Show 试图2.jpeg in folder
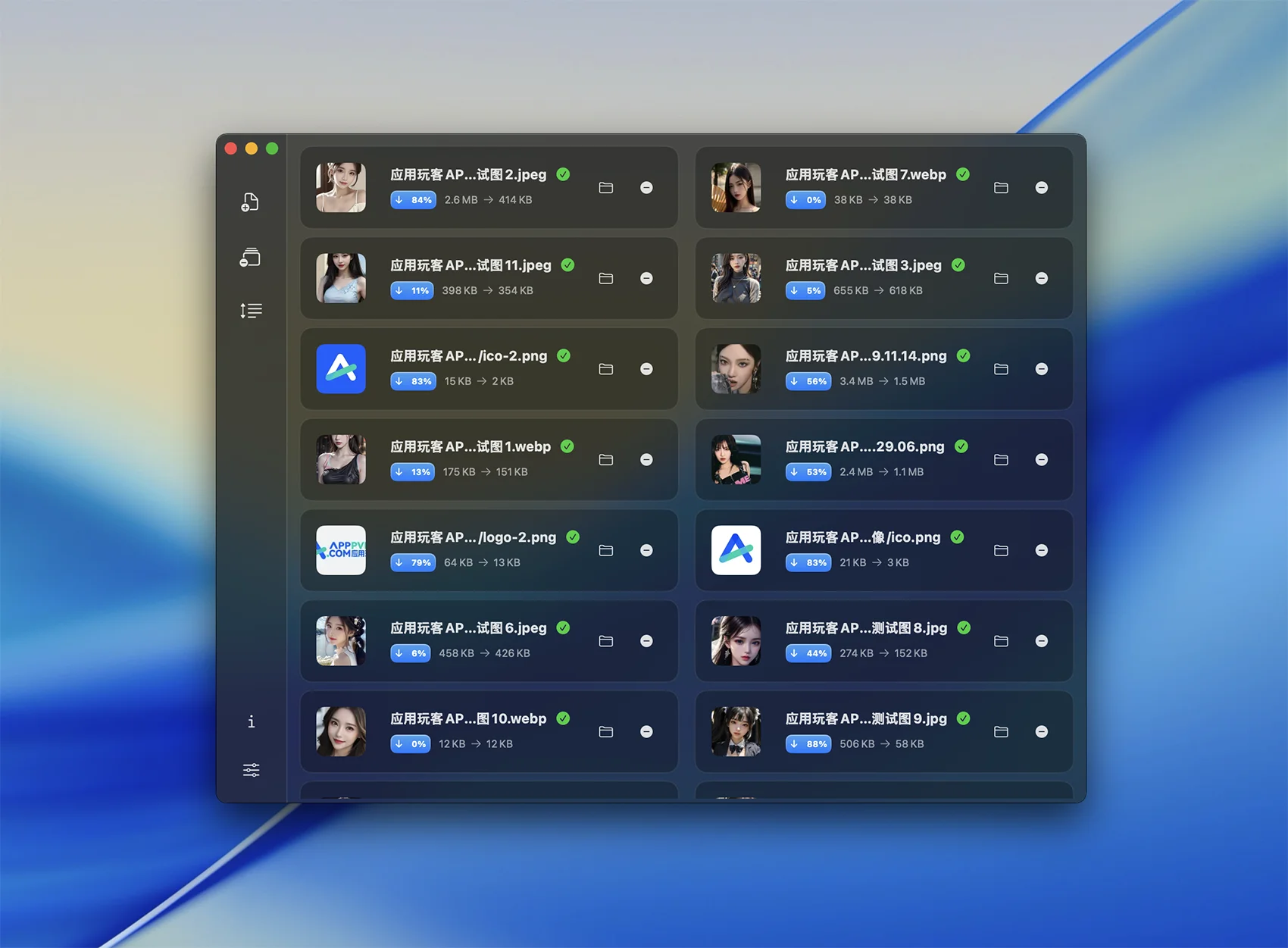This screenshot has height=948, width=1288. (x=605, y=188)
